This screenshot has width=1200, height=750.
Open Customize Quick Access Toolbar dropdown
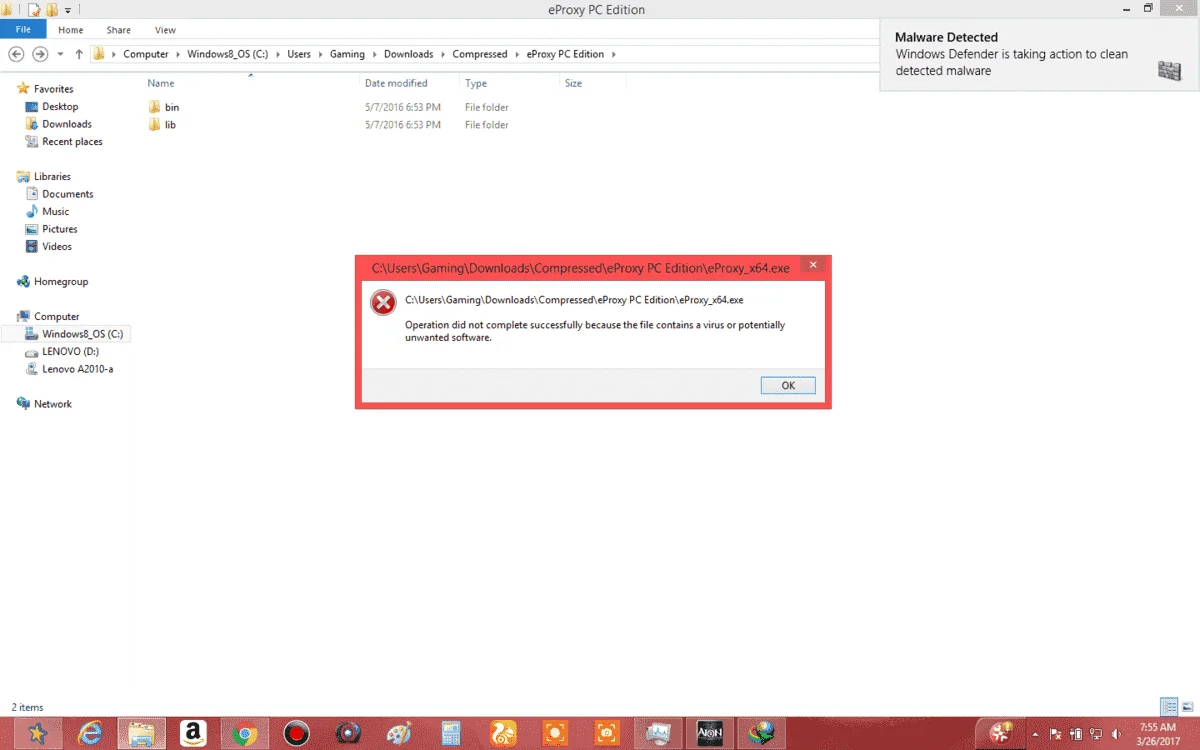click(x=68, y=10)
